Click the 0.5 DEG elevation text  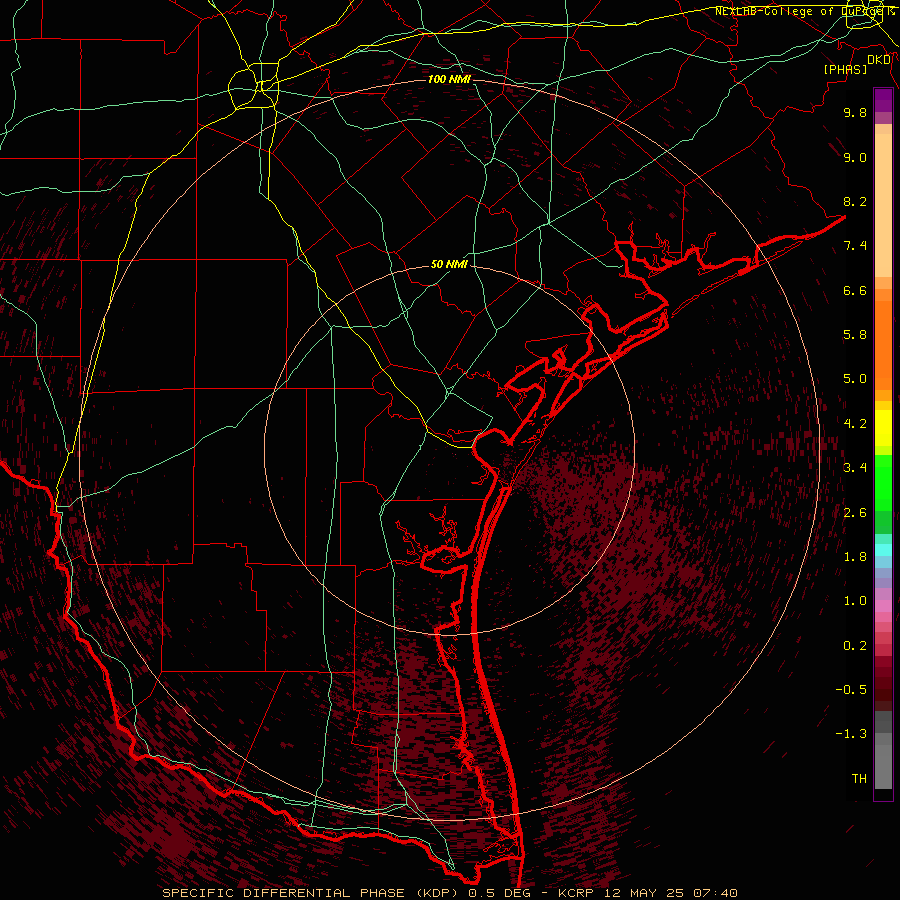[499, 893]
